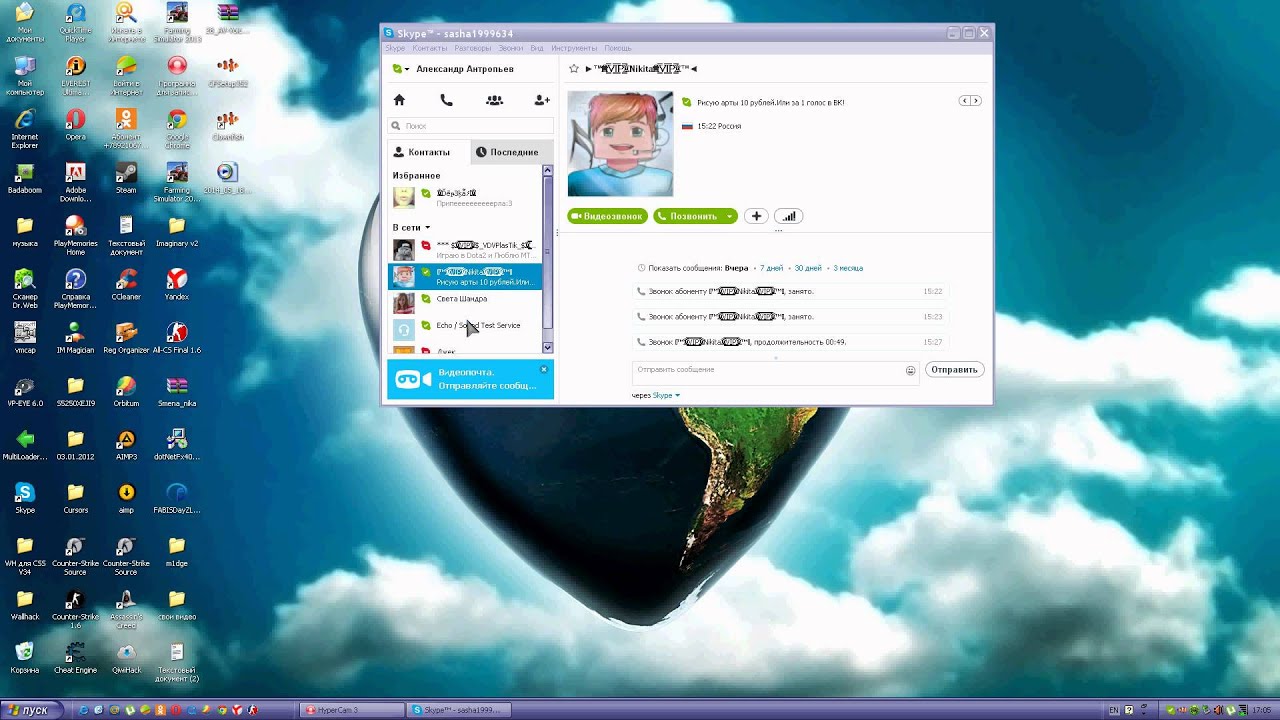Click the Cheat Engine desktop icon
The width and height of the screenshot is (1280, 720).
[x=75, y=657]
